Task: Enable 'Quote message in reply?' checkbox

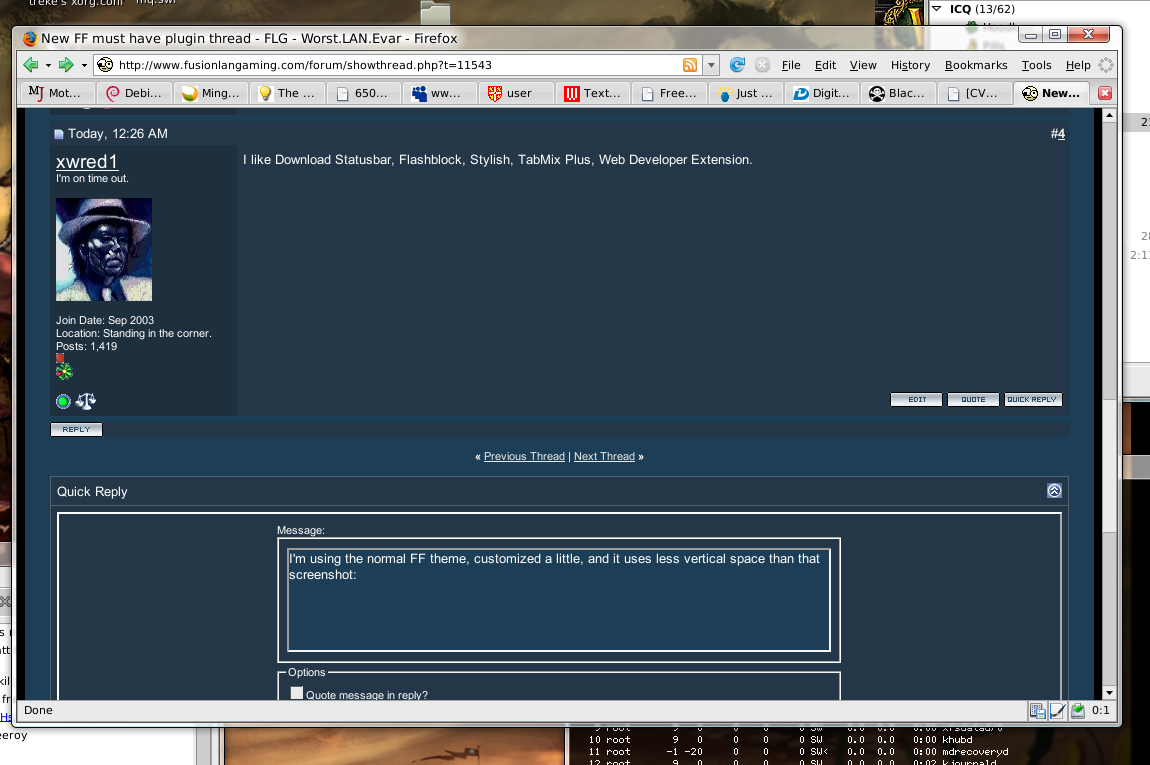Action: [296, 693]
